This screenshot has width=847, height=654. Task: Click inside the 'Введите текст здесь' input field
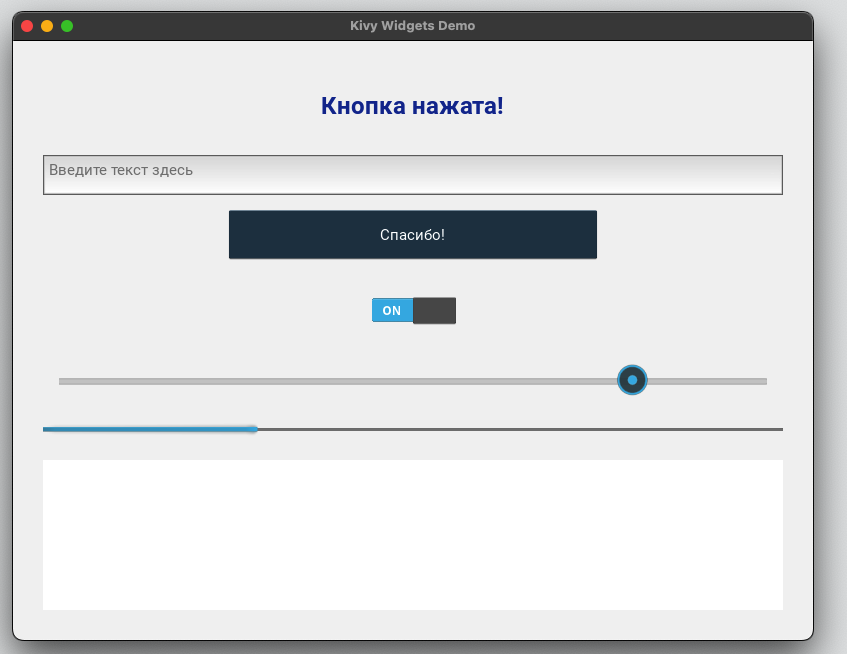(413, 173)
